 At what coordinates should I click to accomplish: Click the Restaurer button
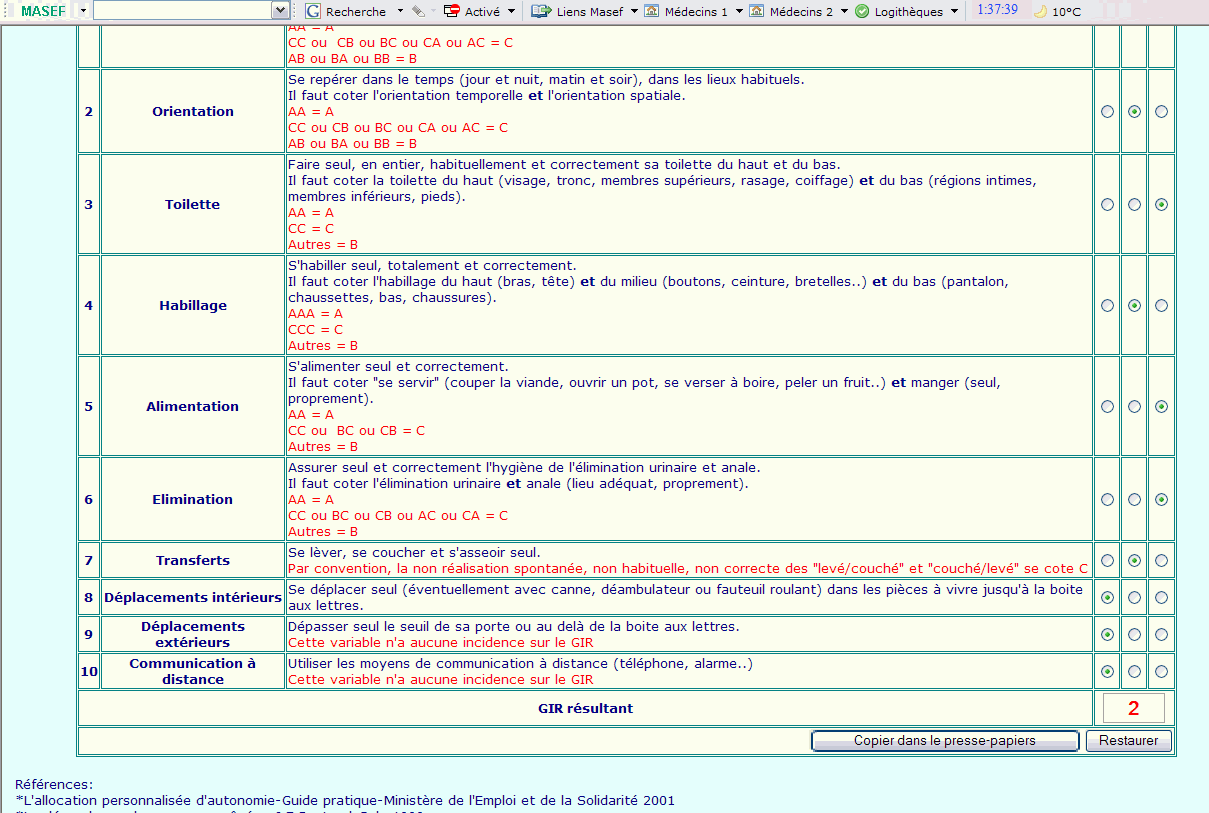[1129, 741]
